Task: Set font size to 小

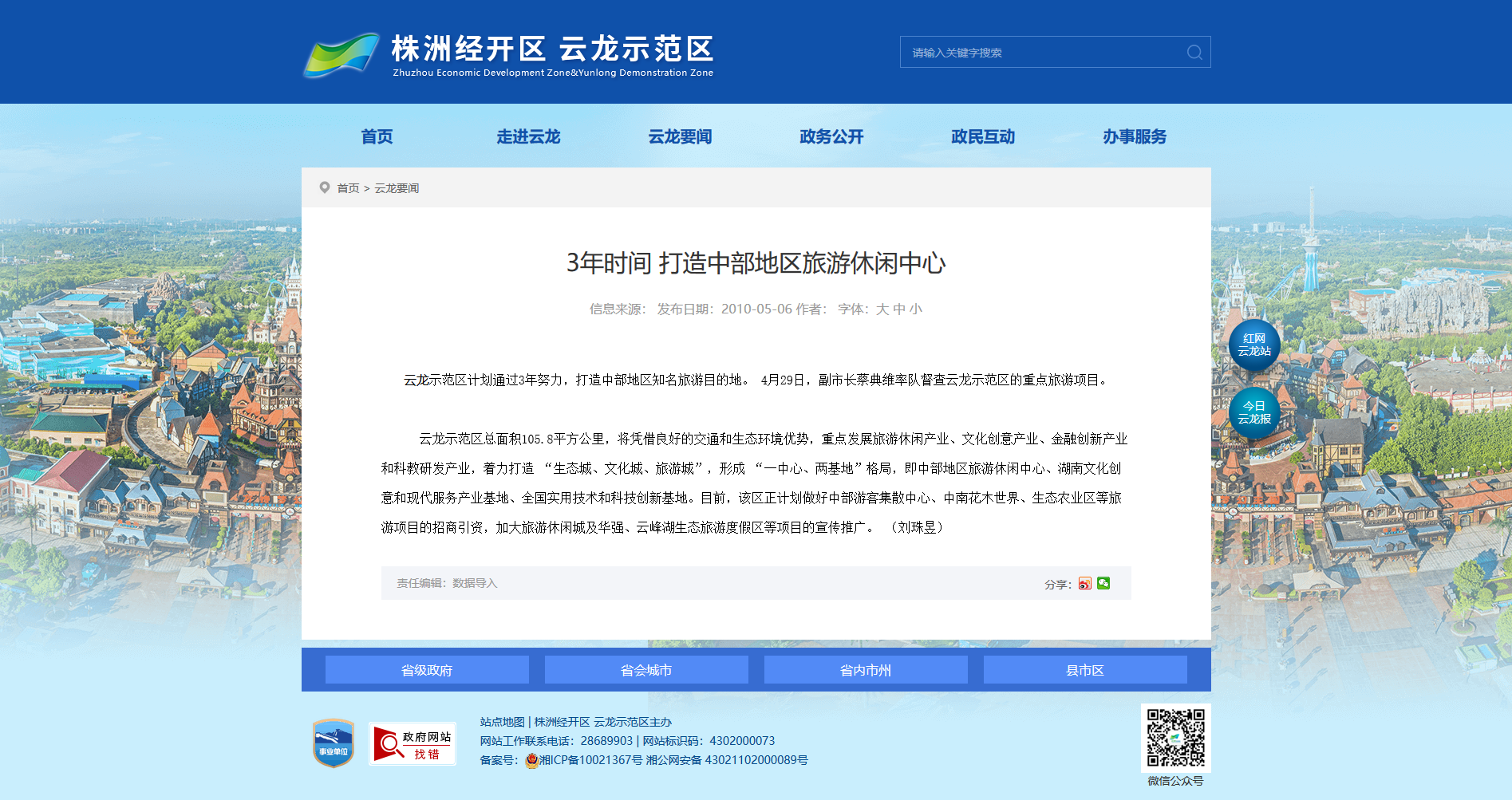Action: [x=916, y=309]
